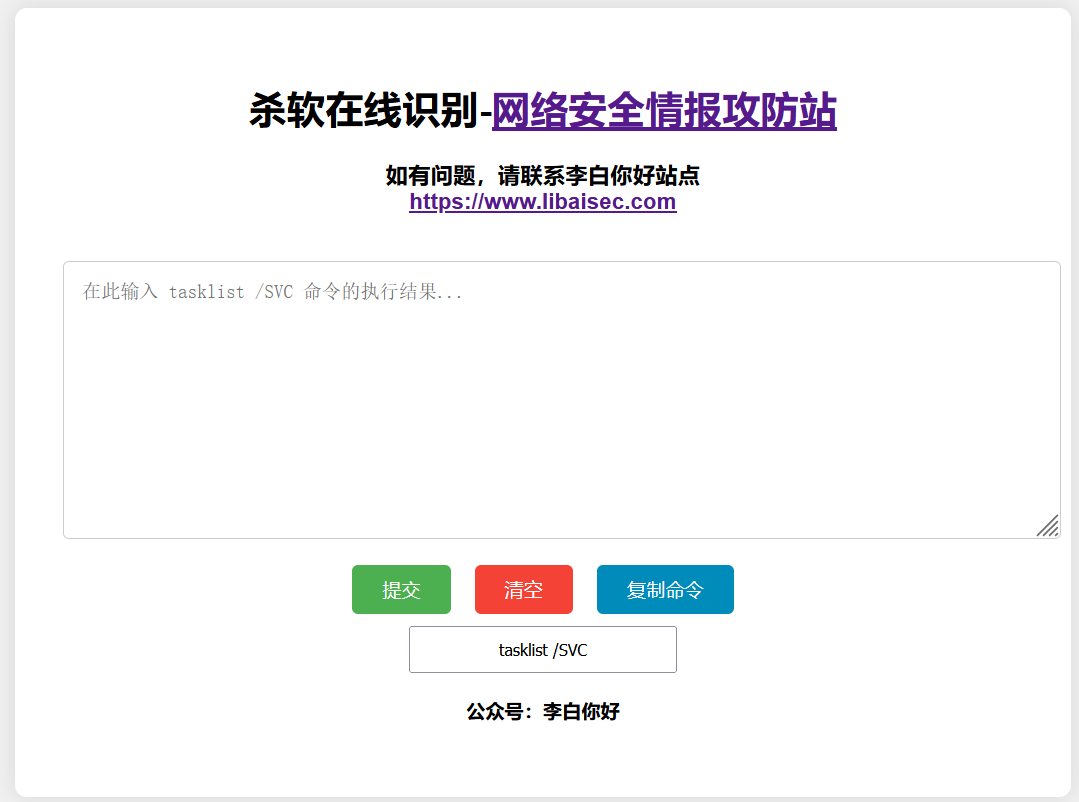Focus the tasklist /SVC result textarea
Image resolution: width=1079 pixels, height=802 pixels.
562,400
